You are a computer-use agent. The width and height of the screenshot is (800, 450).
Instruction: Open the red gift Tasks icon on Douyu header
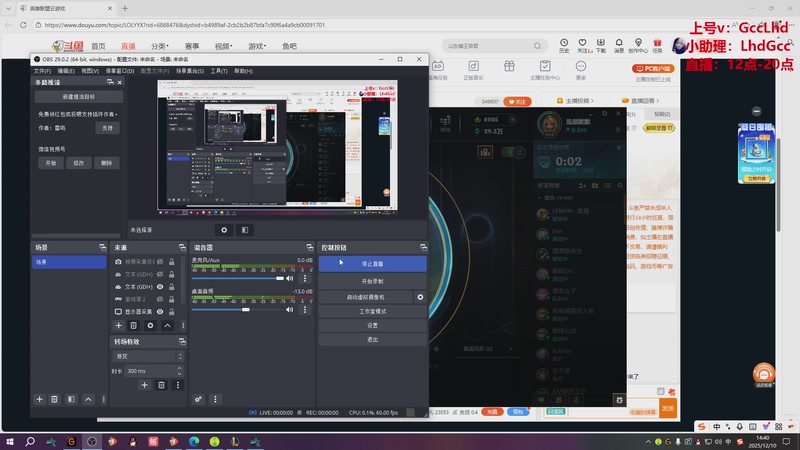[x=657, y=45]
